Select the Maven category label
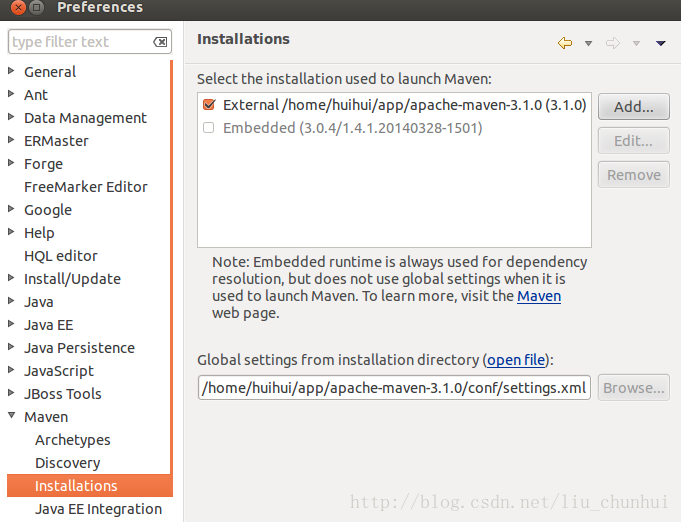Viewport: 681px width, 522px height. click(x=46, y=417)
